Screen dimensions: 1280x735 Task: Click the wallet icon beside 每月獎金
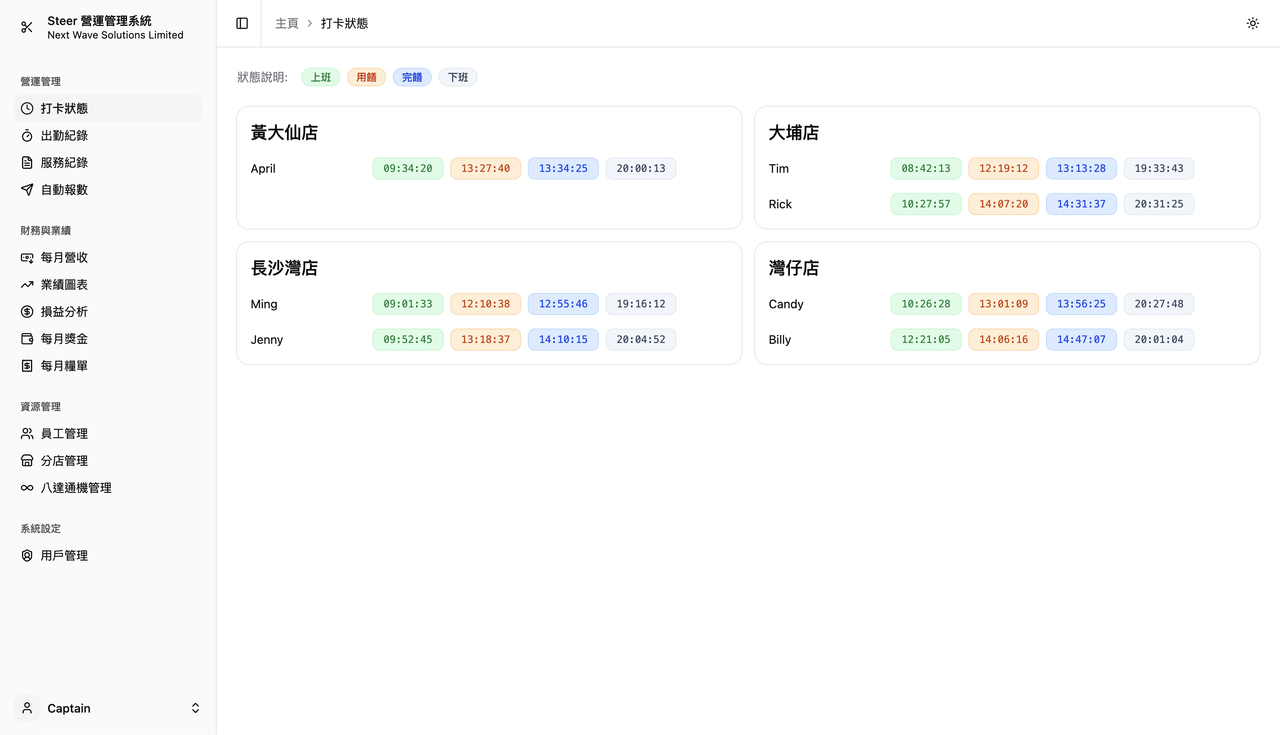click(27, 338)
